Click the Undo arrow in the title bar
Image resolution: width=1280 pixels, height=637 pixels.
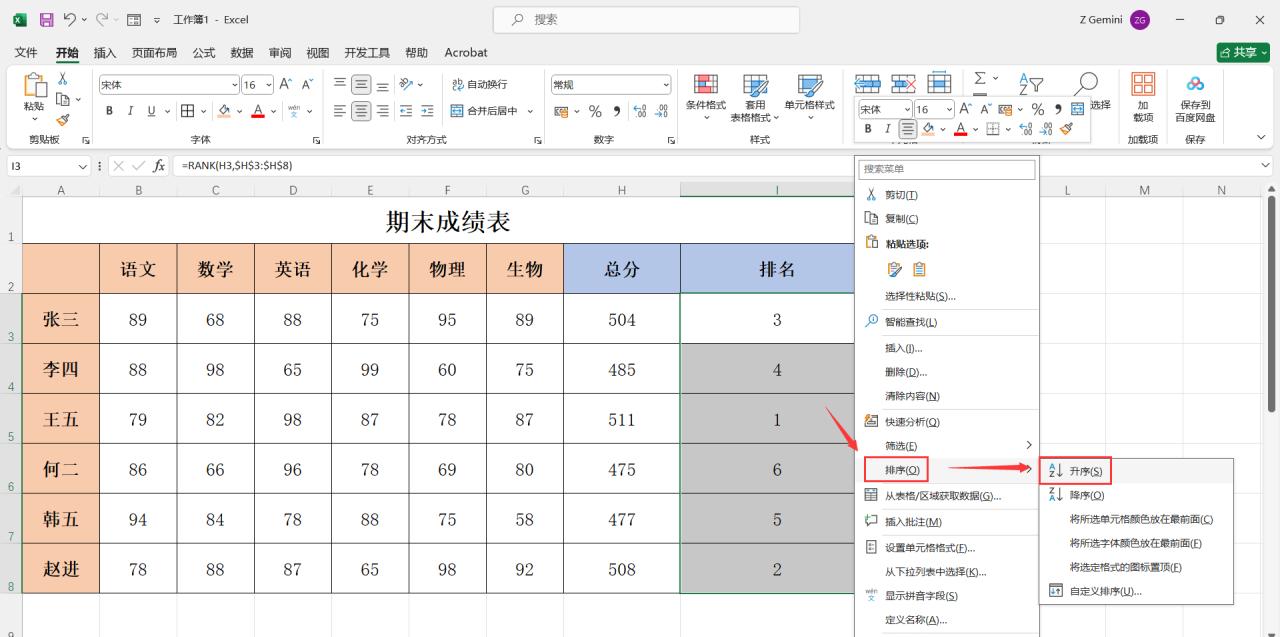tap(69, 19)
